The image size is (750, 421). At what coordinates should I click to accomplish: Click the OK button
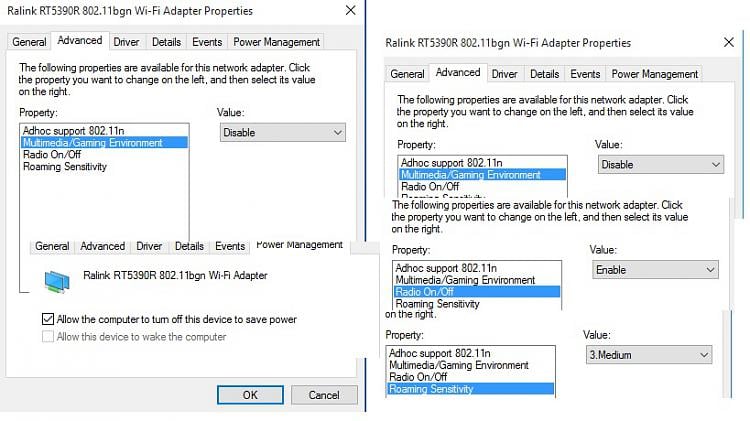(250, 395)
